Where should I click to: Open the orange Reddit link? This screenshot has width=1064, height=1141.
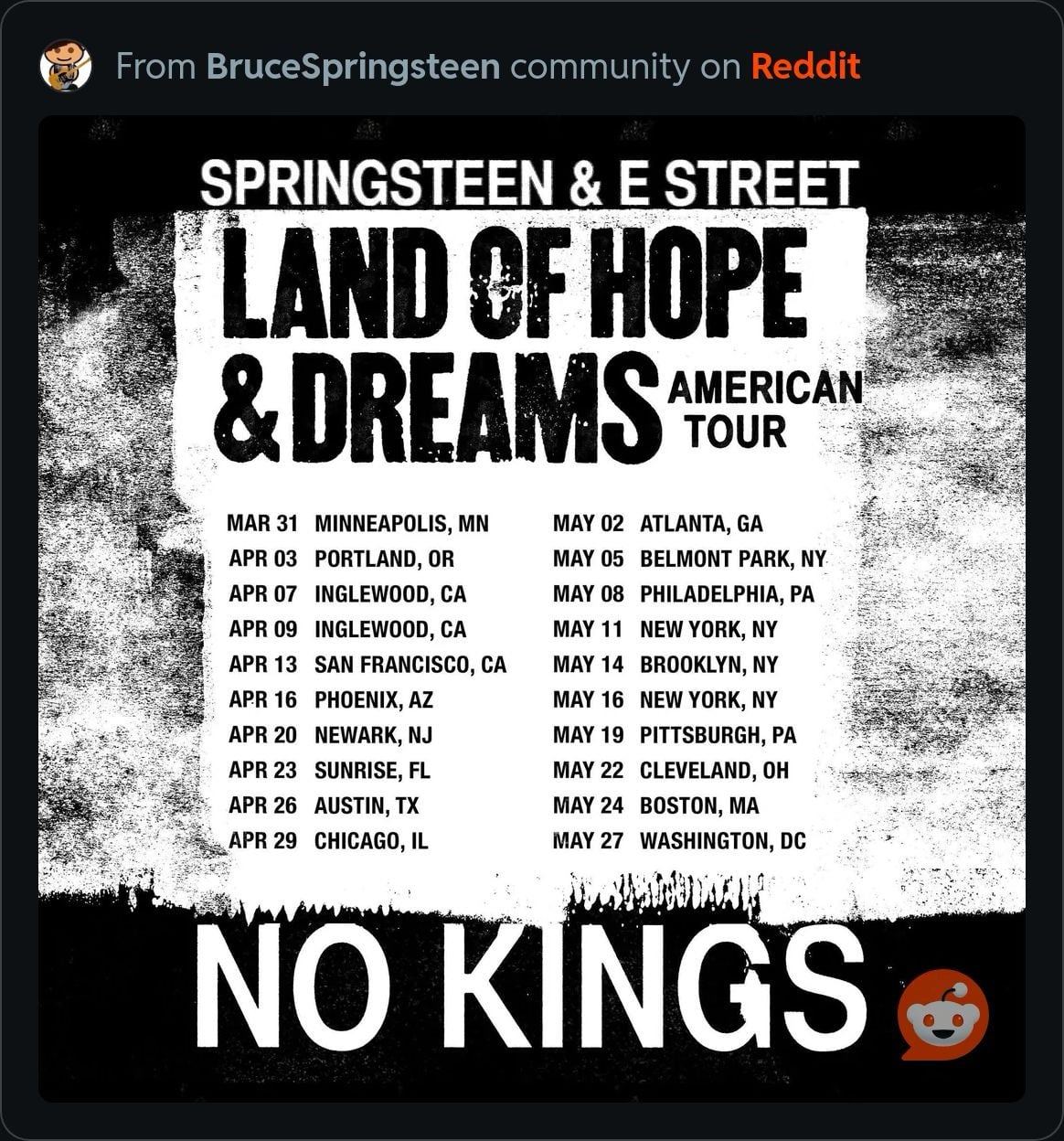pyautogui.click(x=805, y=67)
